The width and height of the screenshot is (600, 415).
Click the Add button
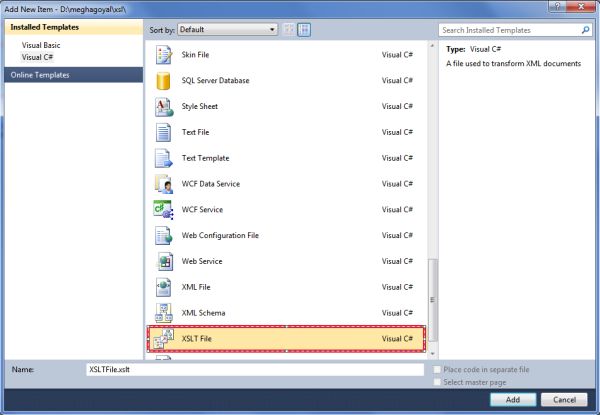513,400
